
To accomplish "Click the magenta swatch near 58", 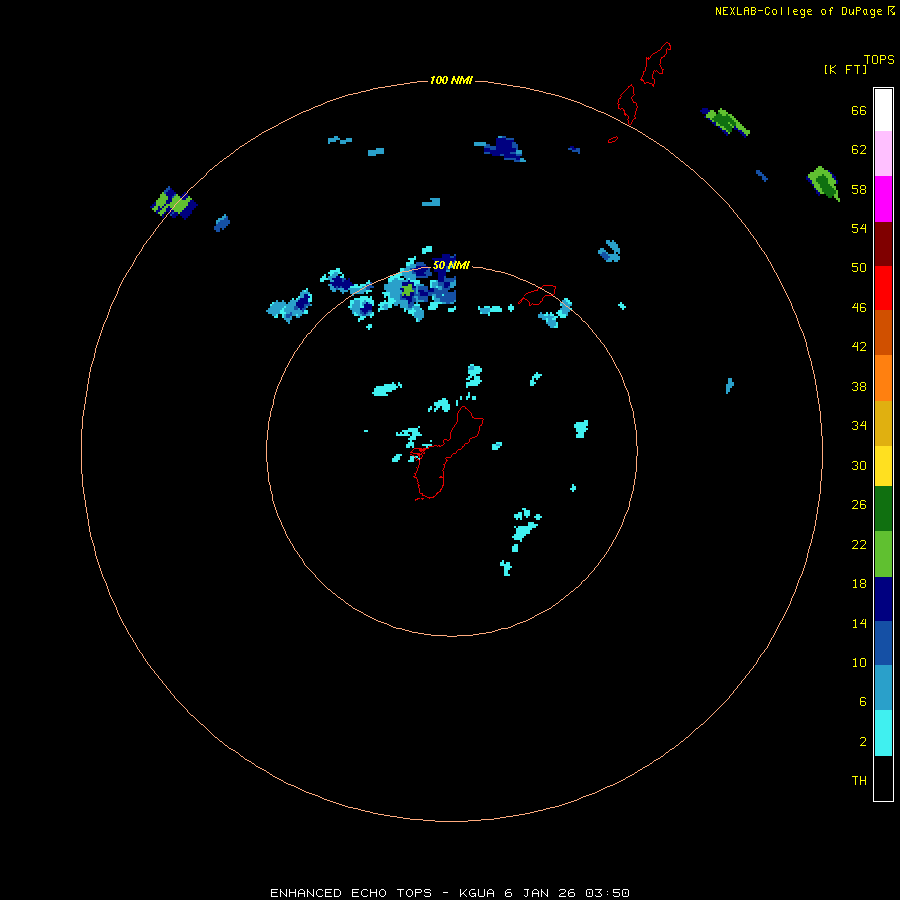I will click(883, 199).
